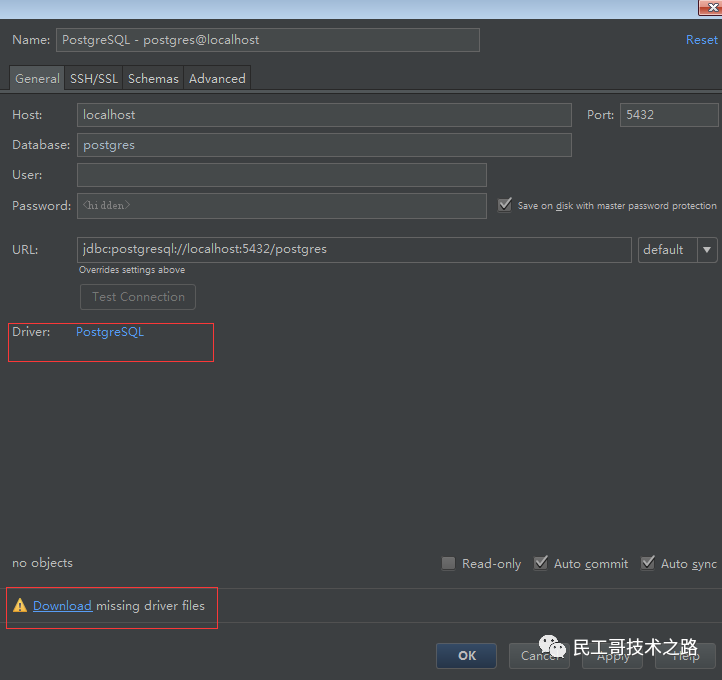Focus the Name input field
722x680 pixels.
268,40
